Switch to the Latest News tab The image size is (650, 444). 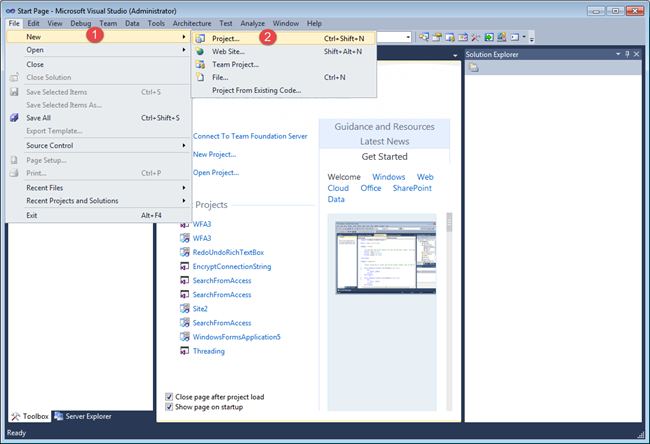pyautogui.click(x=385, y=141)
